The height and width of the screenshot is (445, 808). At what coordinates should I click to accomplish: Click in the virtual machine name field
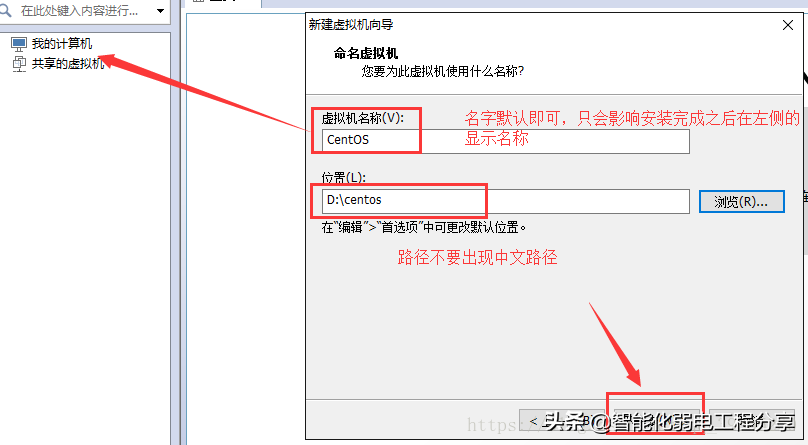pos(505,140)
